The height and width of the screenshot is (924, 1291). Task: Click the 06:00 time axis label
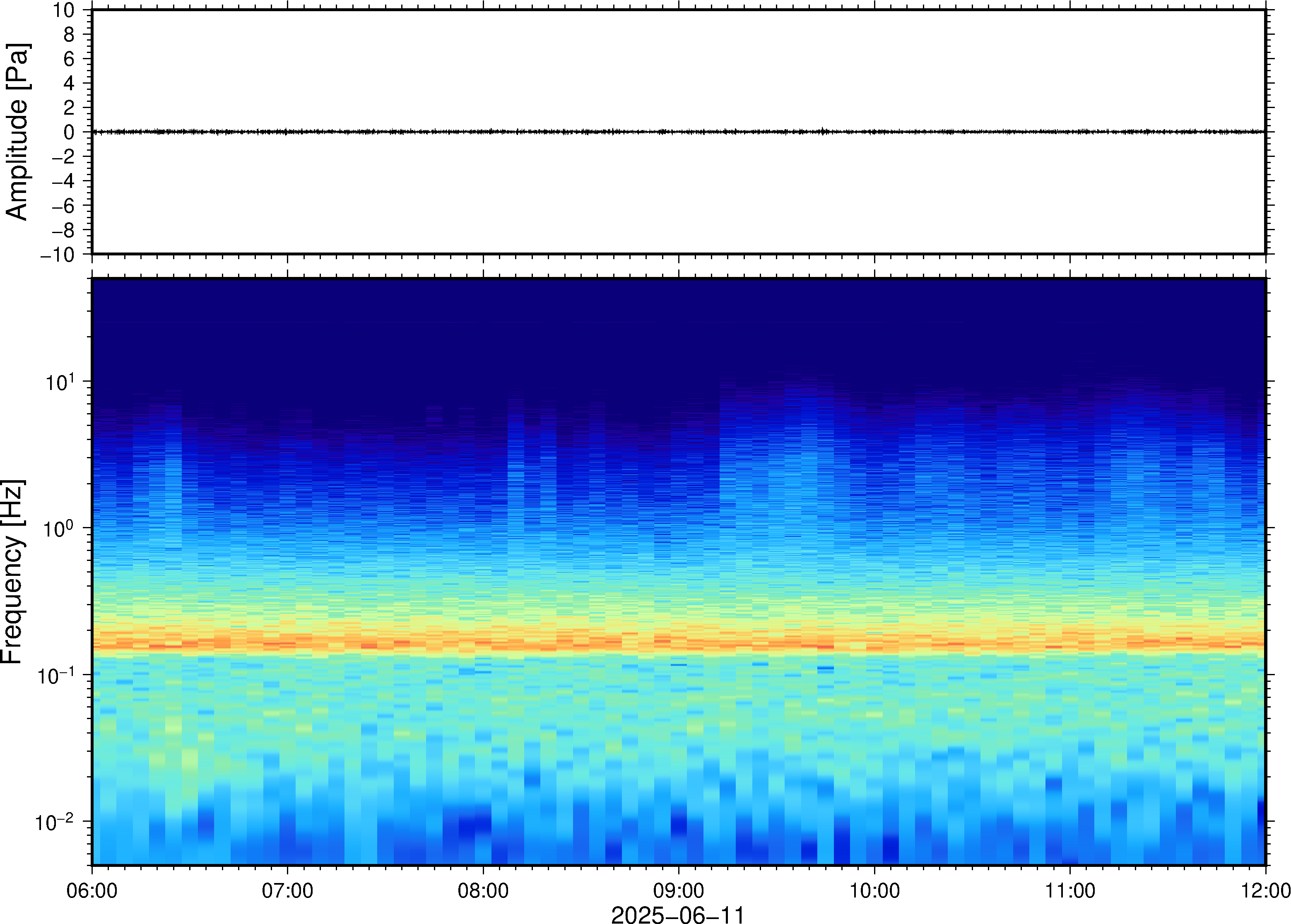coord(92,890)
